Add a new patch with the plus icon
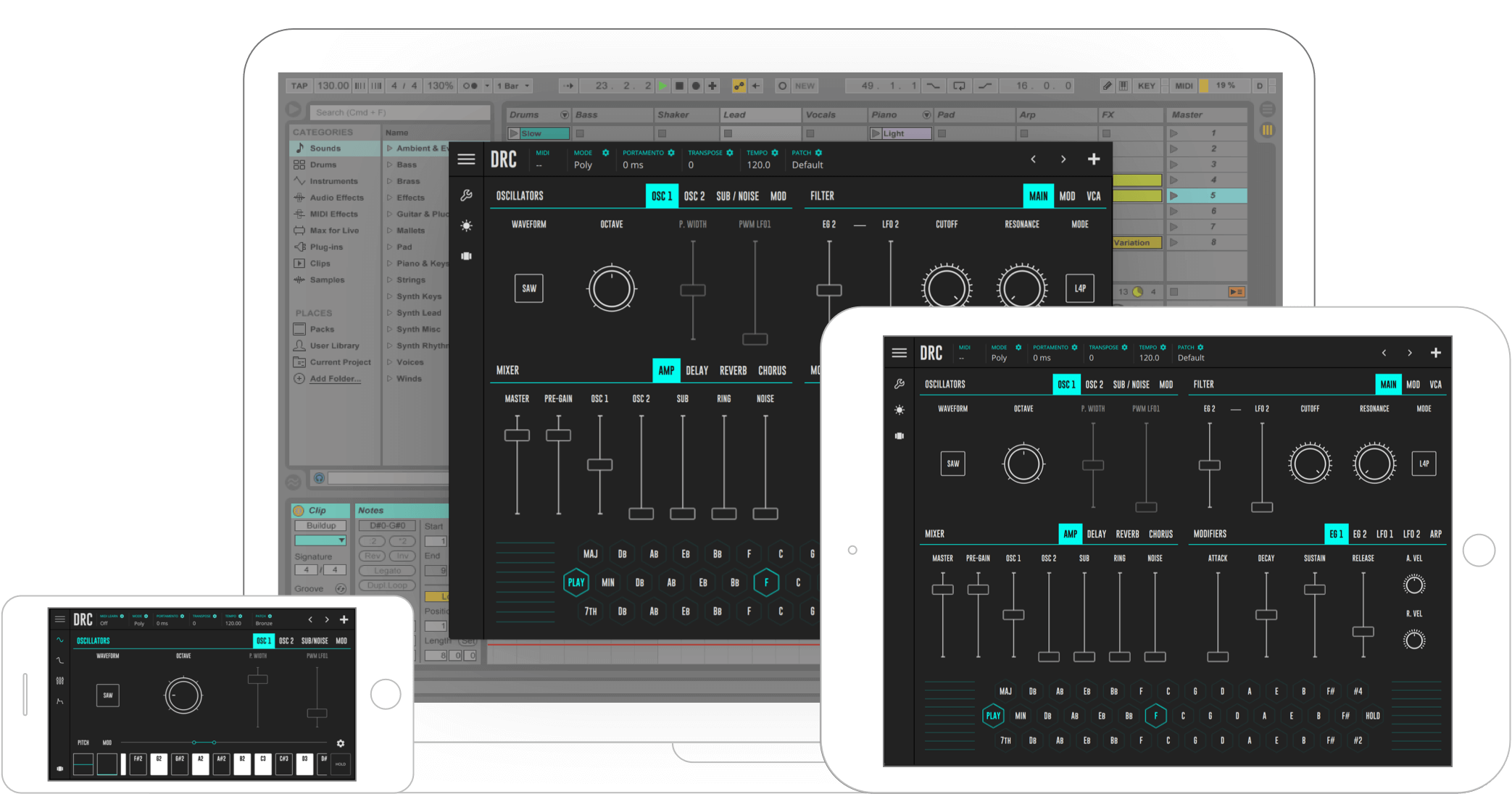The height and width of the screenshot is (794, 1512). click(1094, 159)
